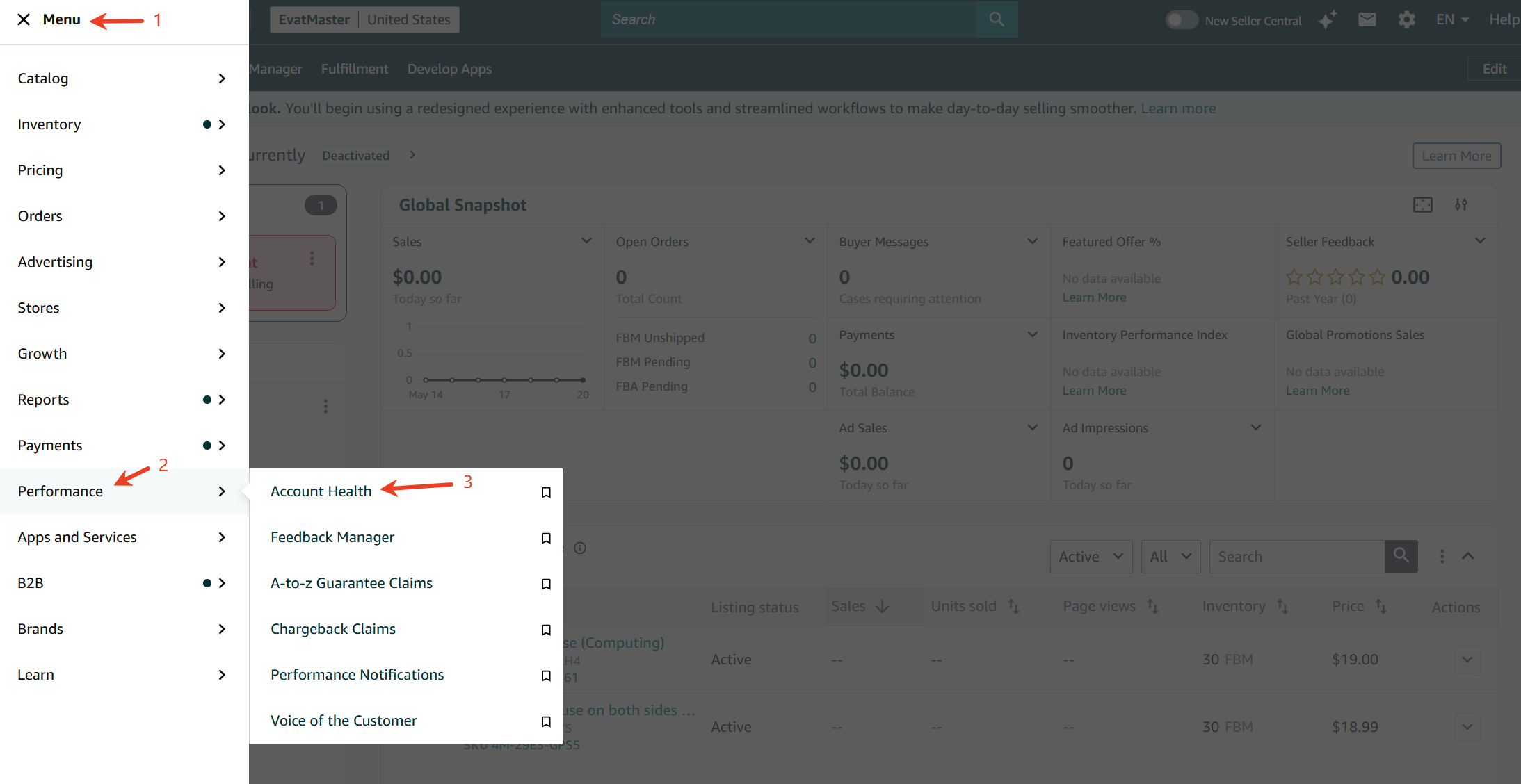Sort by Inventory column

point(1282,606)
